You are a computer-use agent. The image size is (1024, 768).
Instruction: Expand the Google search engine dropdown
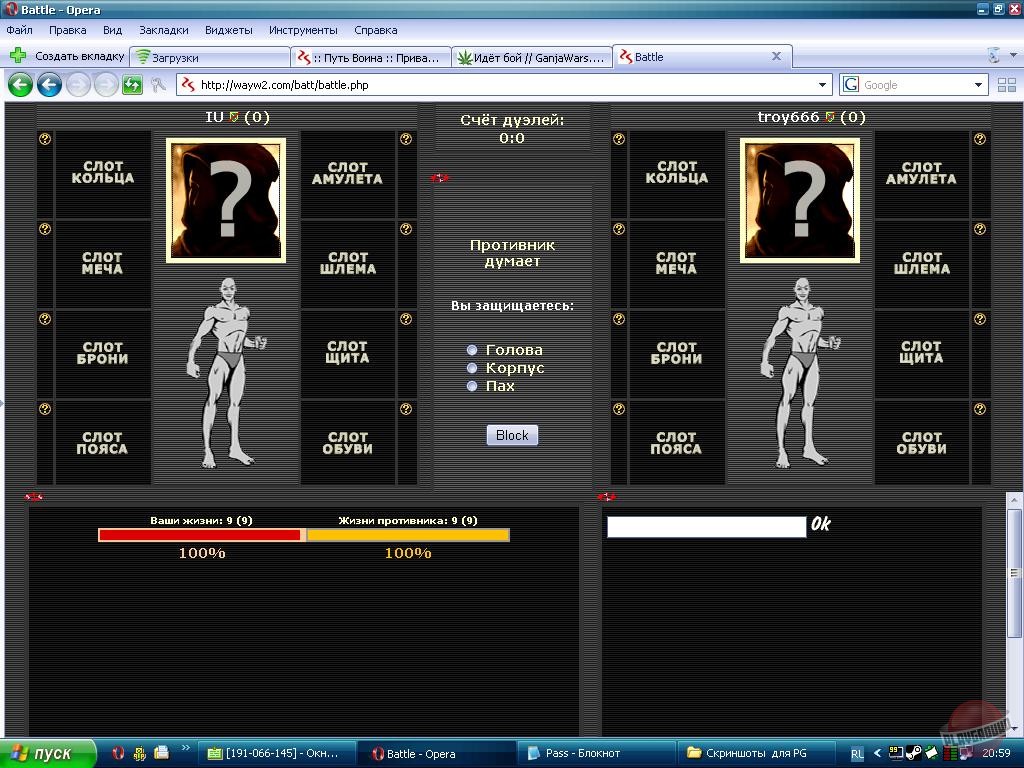(x=979, y=85)
